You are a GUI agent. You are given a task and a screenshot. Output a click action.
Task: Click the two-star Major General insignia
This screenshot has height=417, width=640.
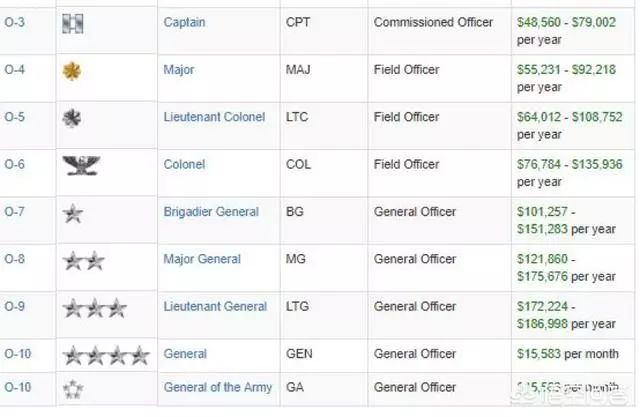[84, 261]
